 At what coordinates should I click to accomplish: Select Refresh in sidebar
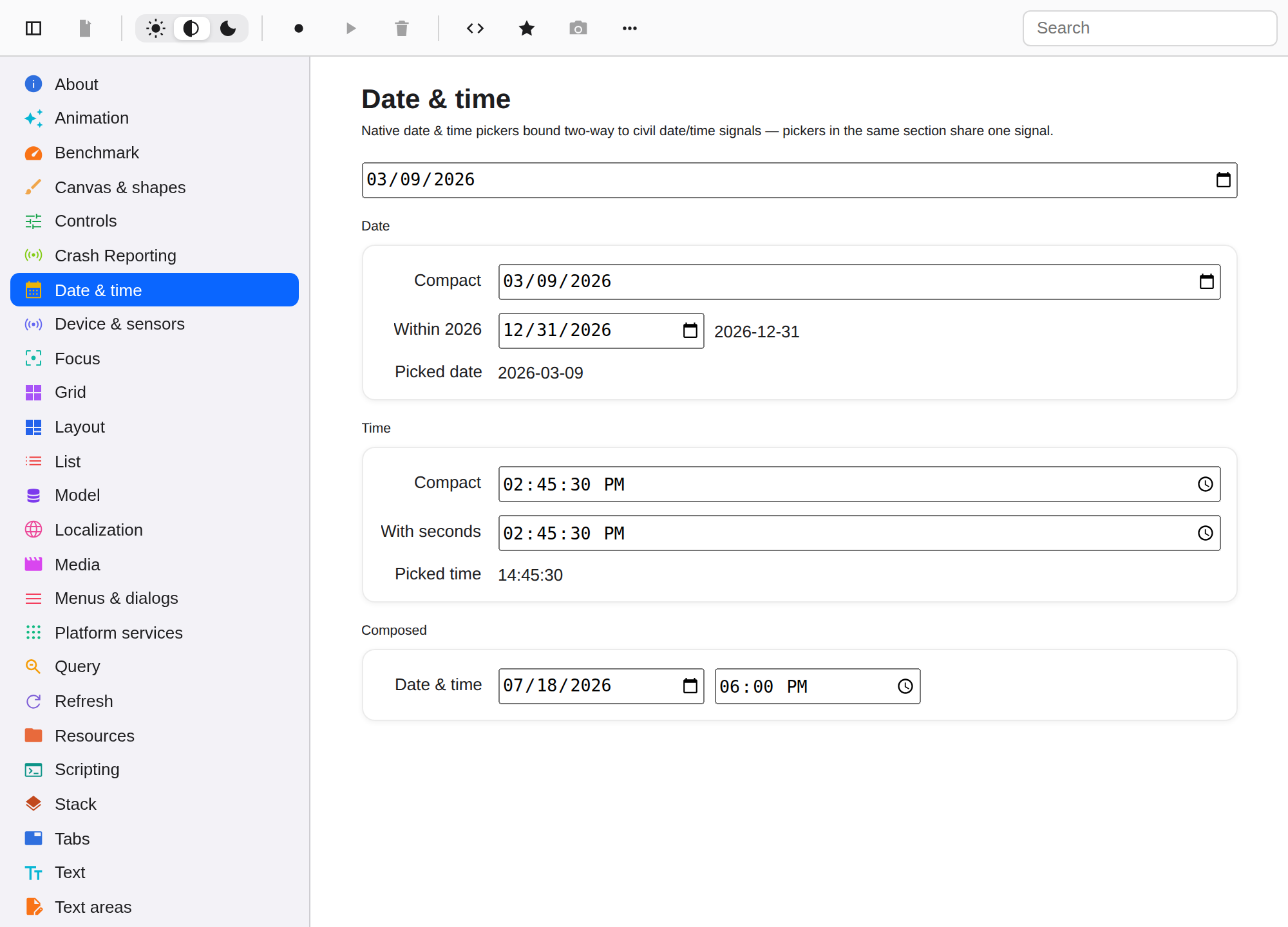(x=155, y=701)
